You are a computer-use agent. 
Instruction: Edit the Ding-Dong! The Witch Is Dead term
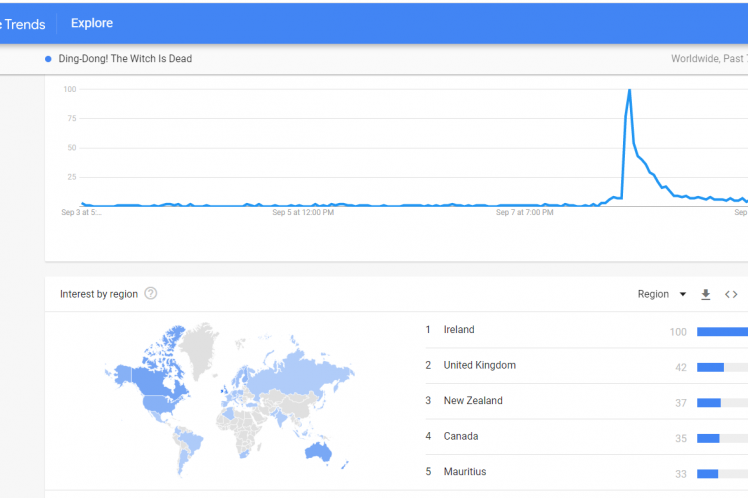[125, 59]
